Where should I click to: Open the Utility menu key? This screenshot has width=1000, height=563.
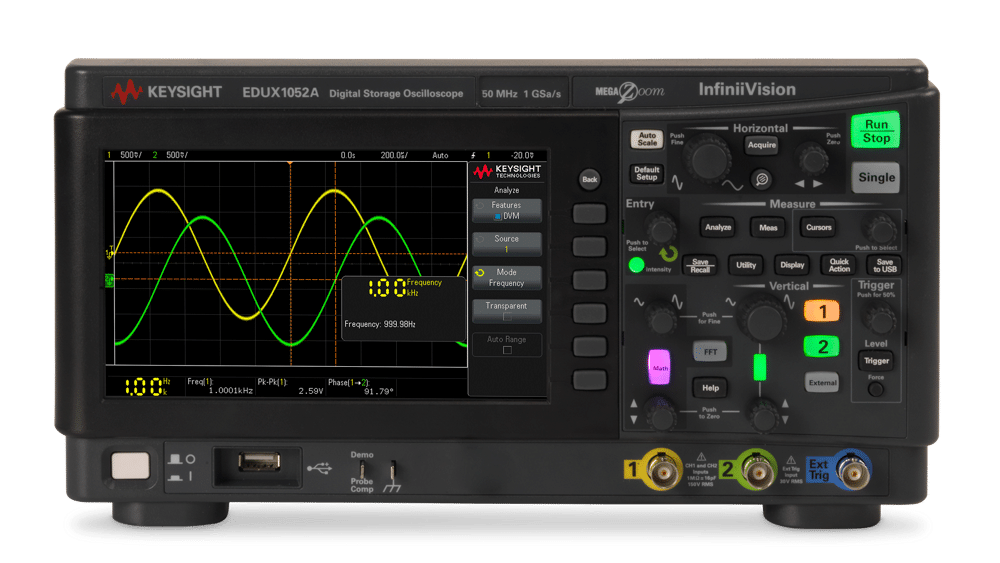(746, 265)
